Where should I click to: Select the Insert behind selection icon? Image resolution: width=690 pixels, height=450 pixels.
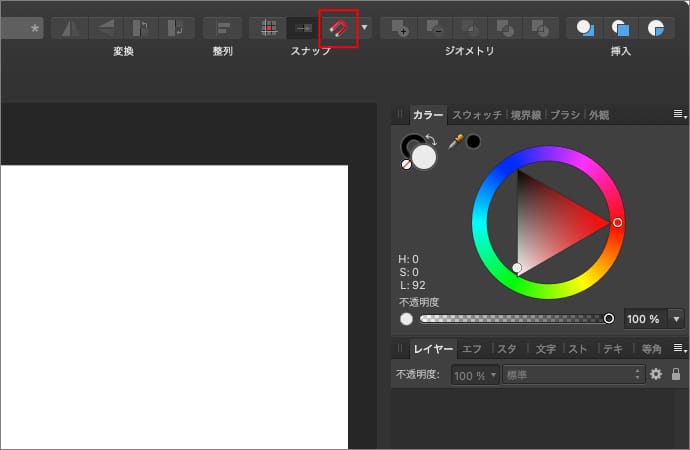(x=586, y=28)
